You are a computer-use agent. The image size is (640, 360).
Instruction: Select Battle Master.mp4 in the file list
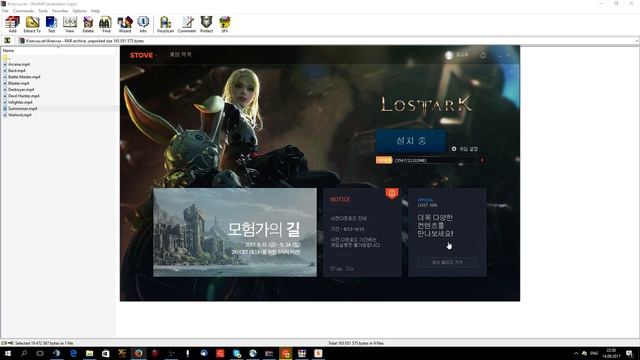coord(24,77)
